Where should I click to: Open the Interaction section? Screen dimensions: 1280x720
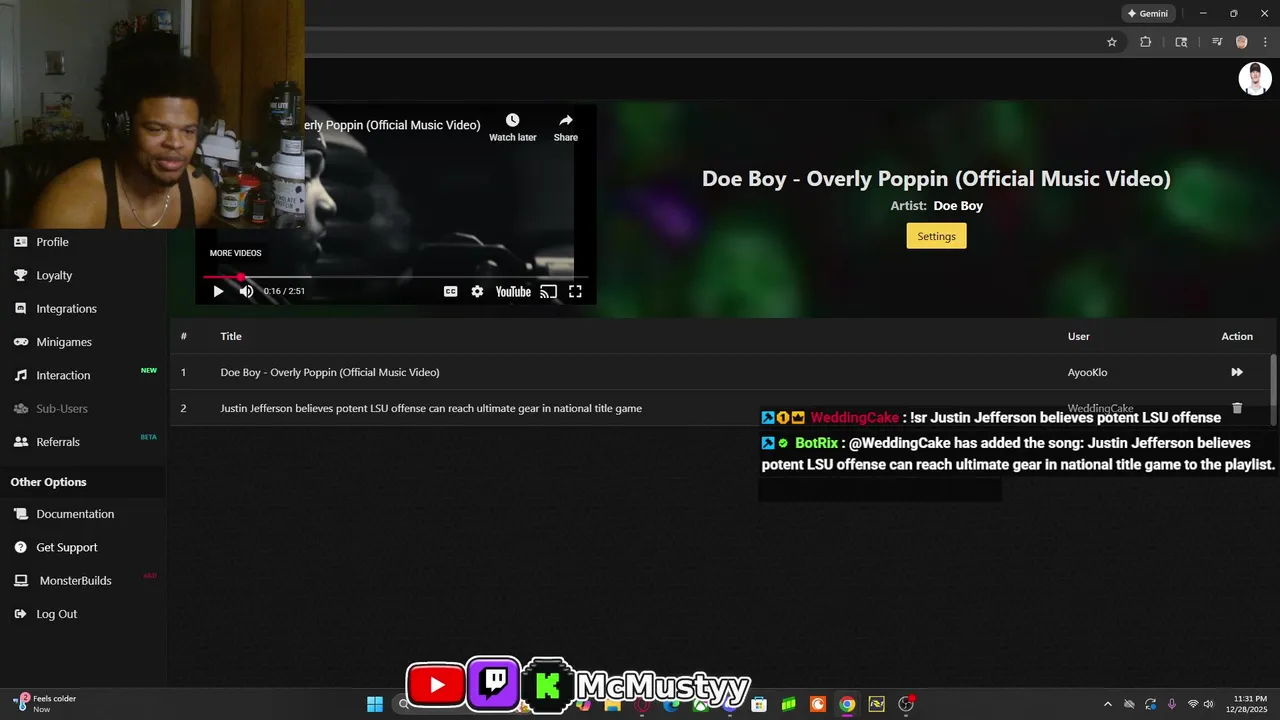click(x=63, y=375)
